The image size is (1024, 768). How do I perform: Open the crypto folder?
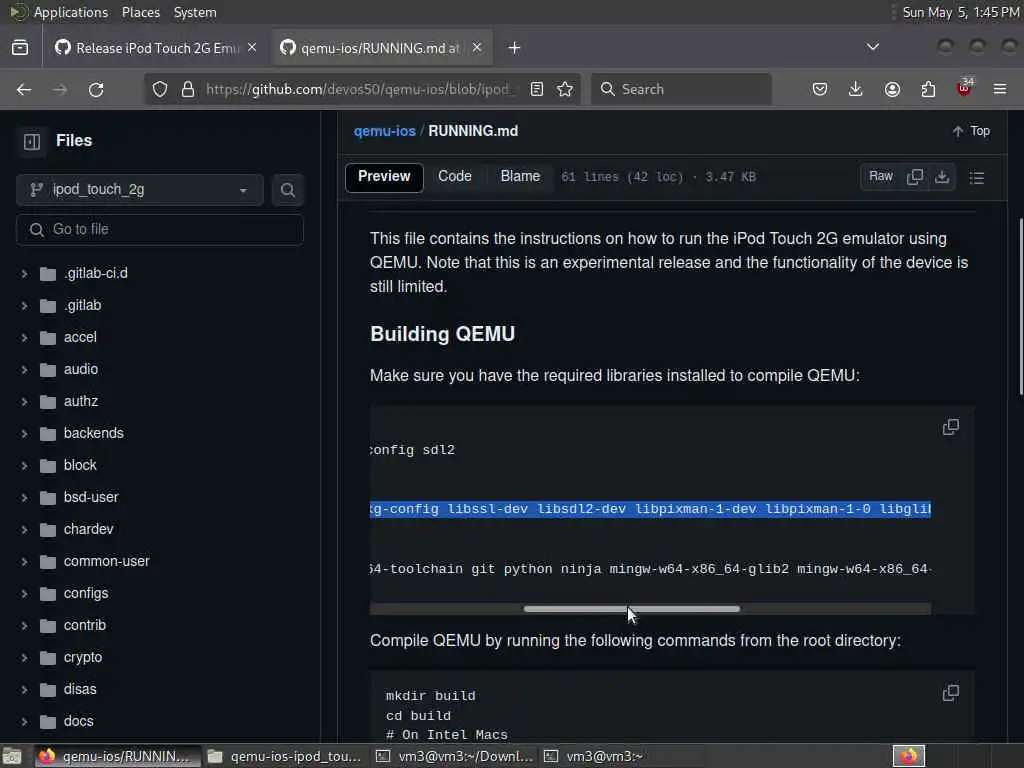tap(83, 657)
